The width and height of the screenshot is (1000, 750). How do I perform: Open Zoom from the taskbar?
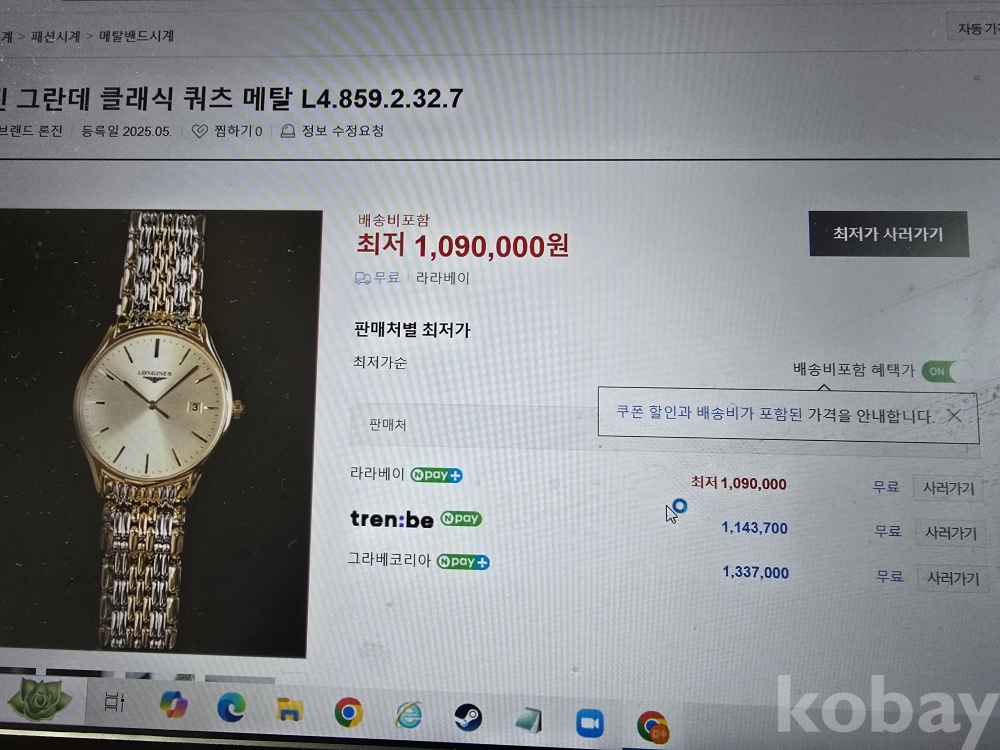point(590,723)
